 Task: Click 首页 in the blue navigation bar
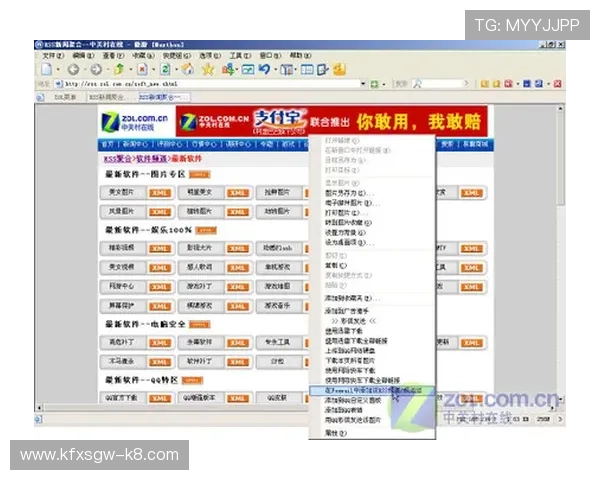(x=108, y=144)
